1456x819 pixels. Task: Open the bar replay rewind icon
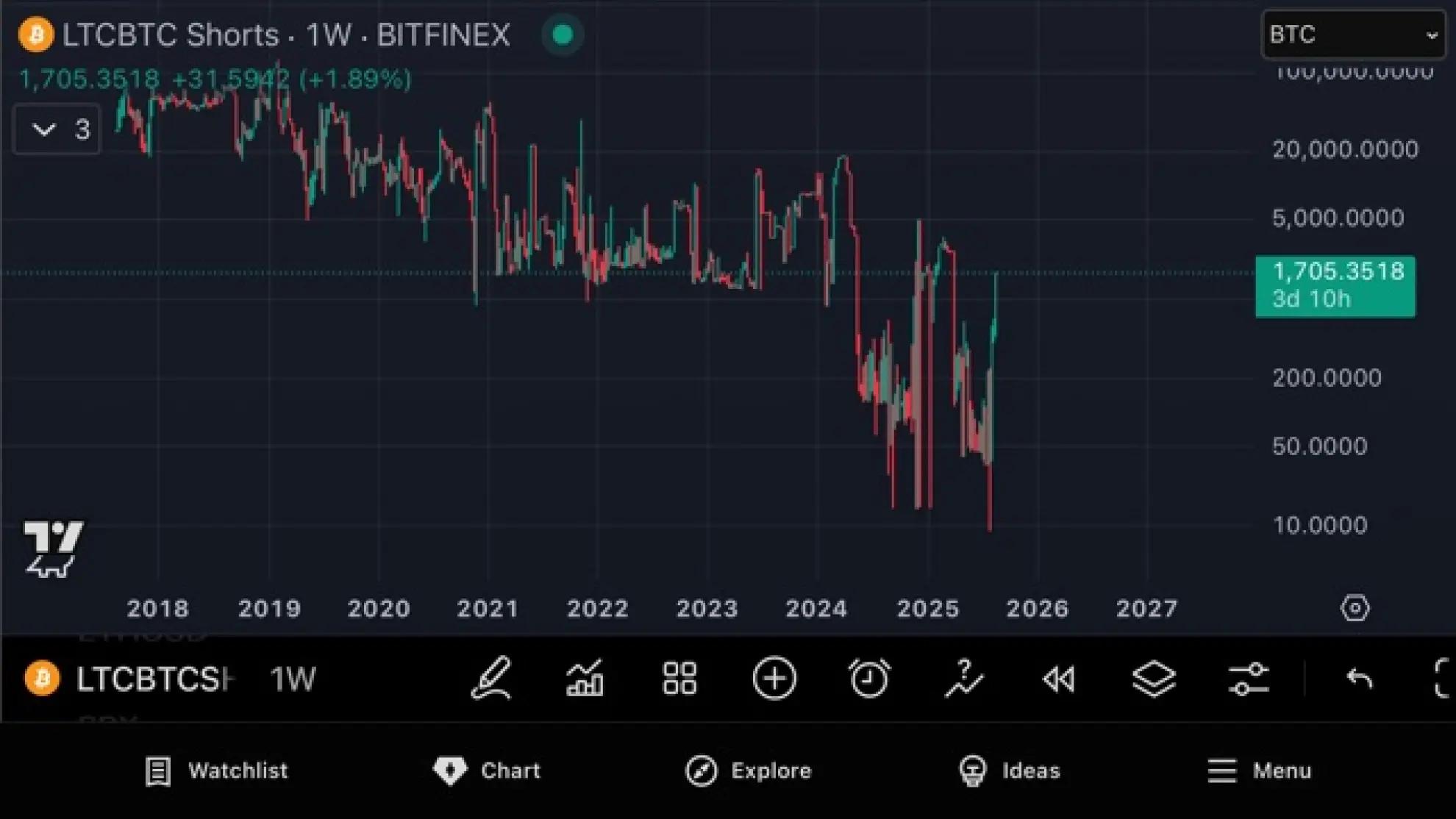click(1059, 678)
